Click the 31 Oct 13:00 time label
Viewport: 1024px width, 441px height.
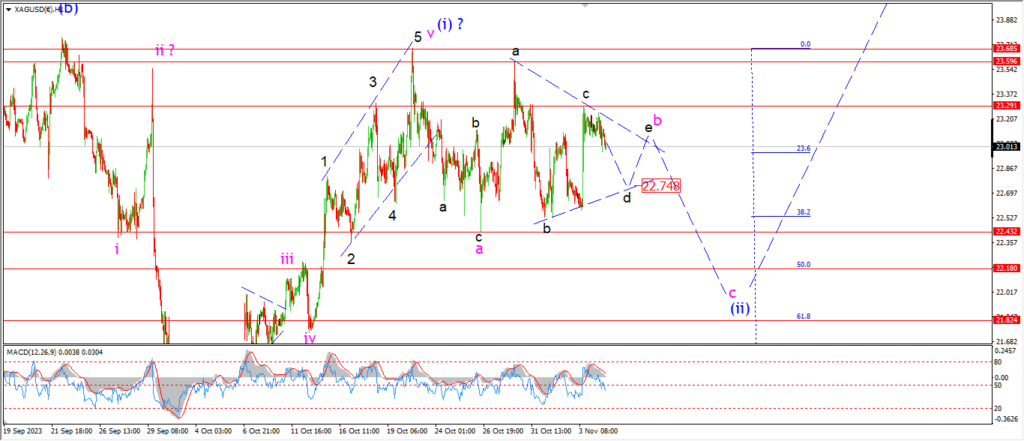point(551,431)
